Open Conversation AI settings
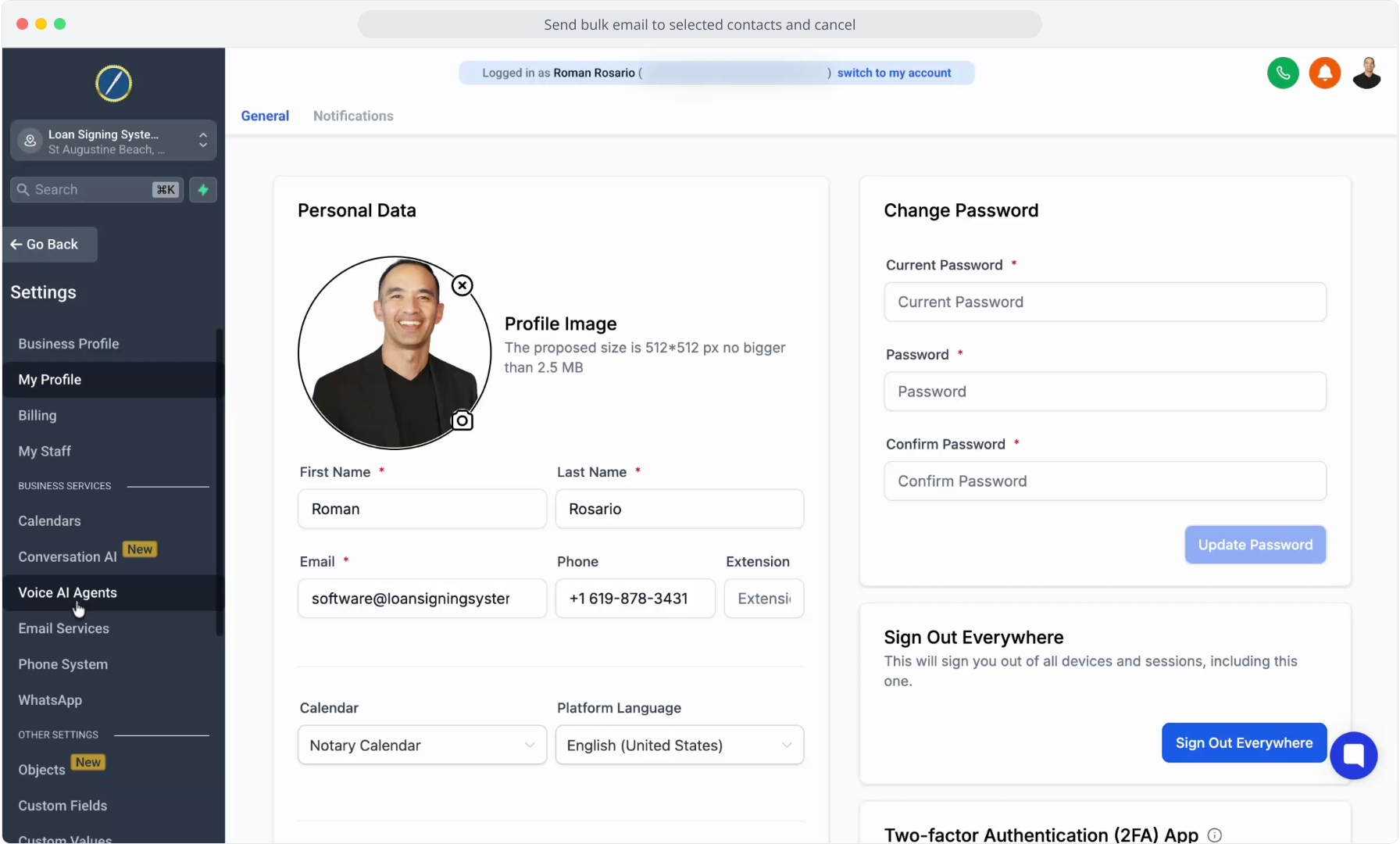Image resolution: width=1400 pixels, height=844 pixels. click(68, 557)
